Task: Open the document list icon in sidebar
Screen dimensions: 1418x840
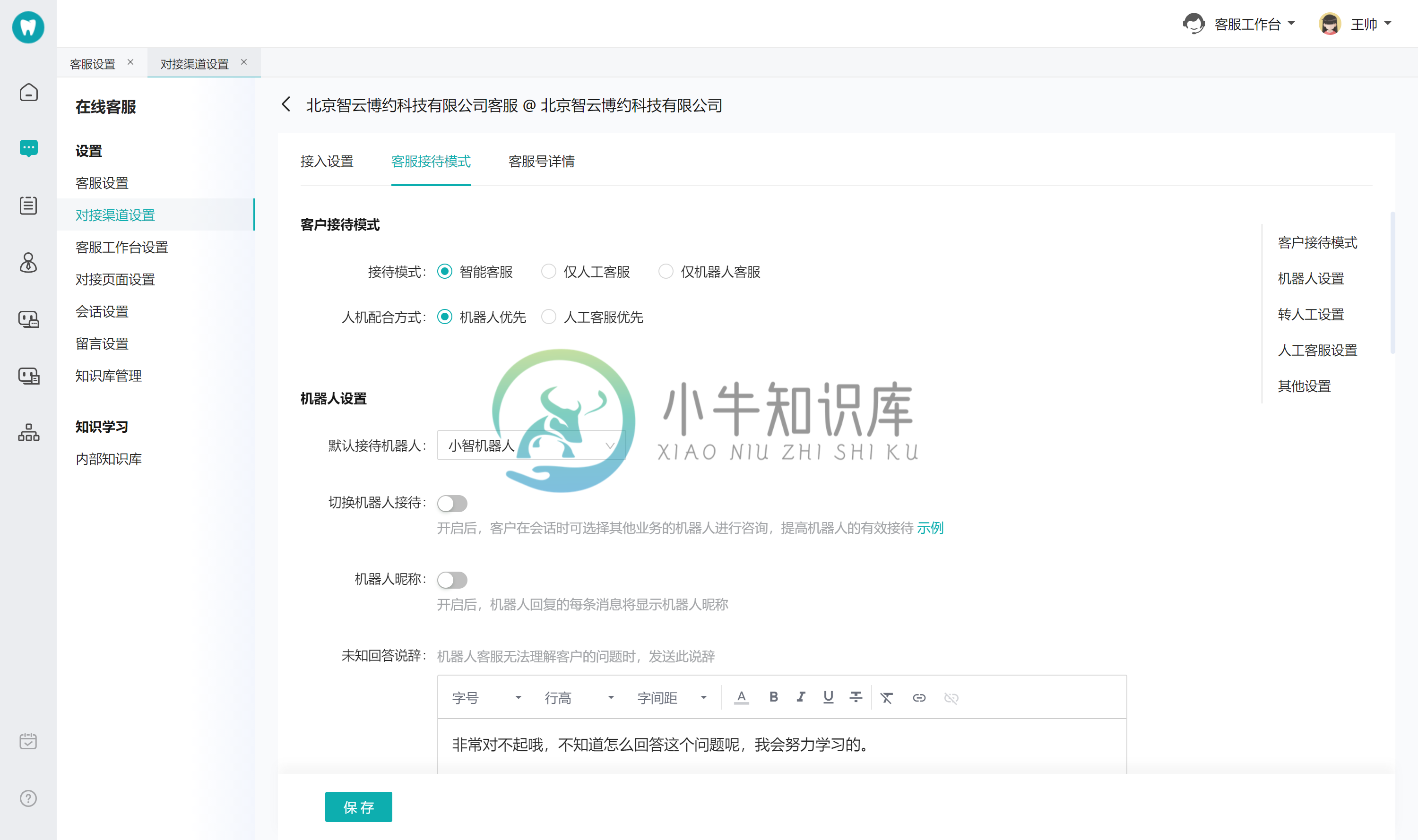Action: tap(28, 206)
